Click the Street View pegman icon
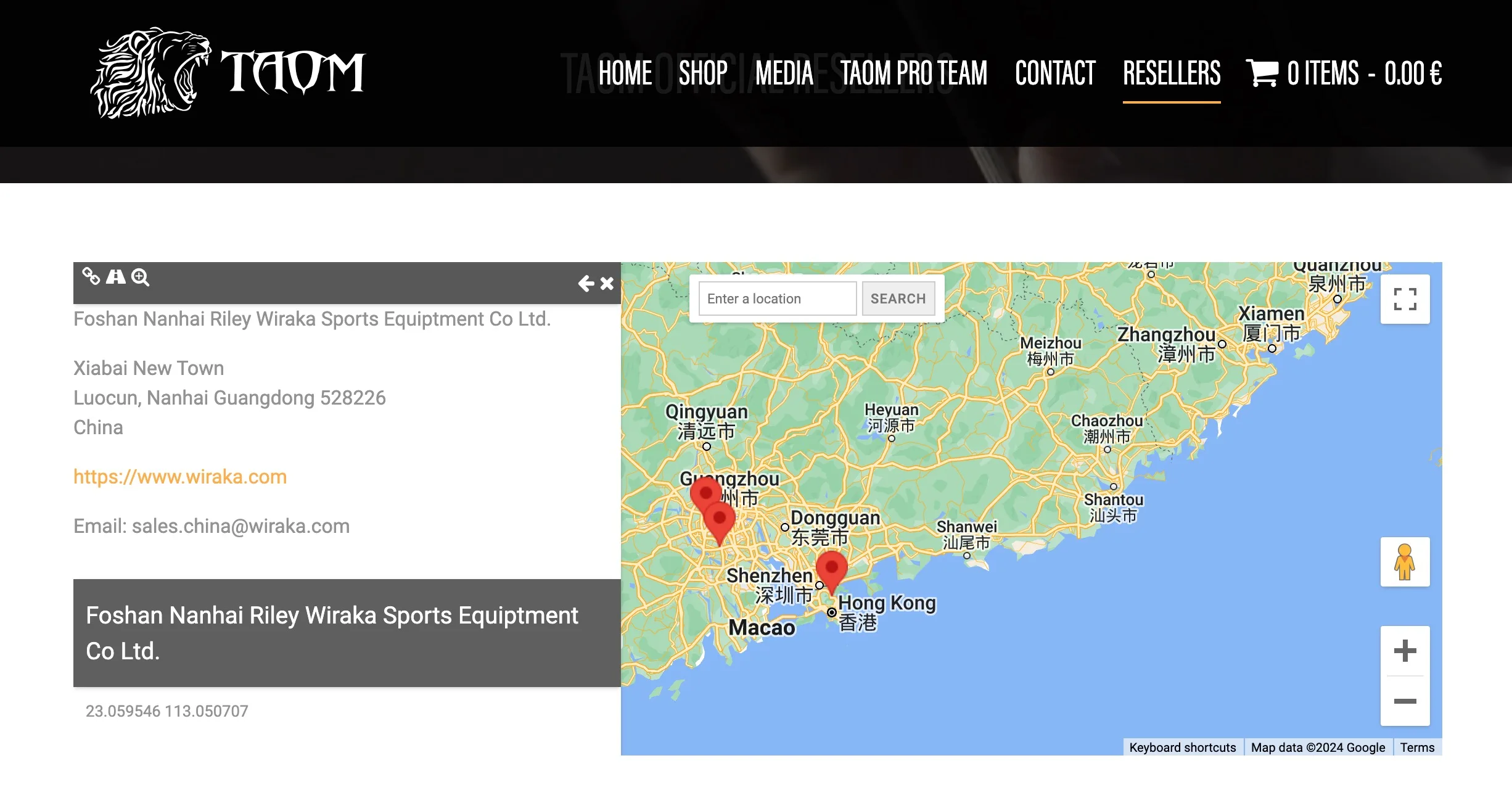 click(x=1405, y=562)
